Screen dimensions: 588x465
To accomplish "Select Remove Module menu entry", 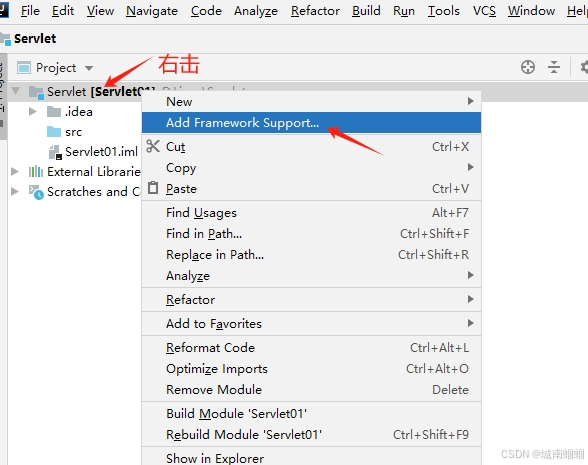I will tap(311, 390).
